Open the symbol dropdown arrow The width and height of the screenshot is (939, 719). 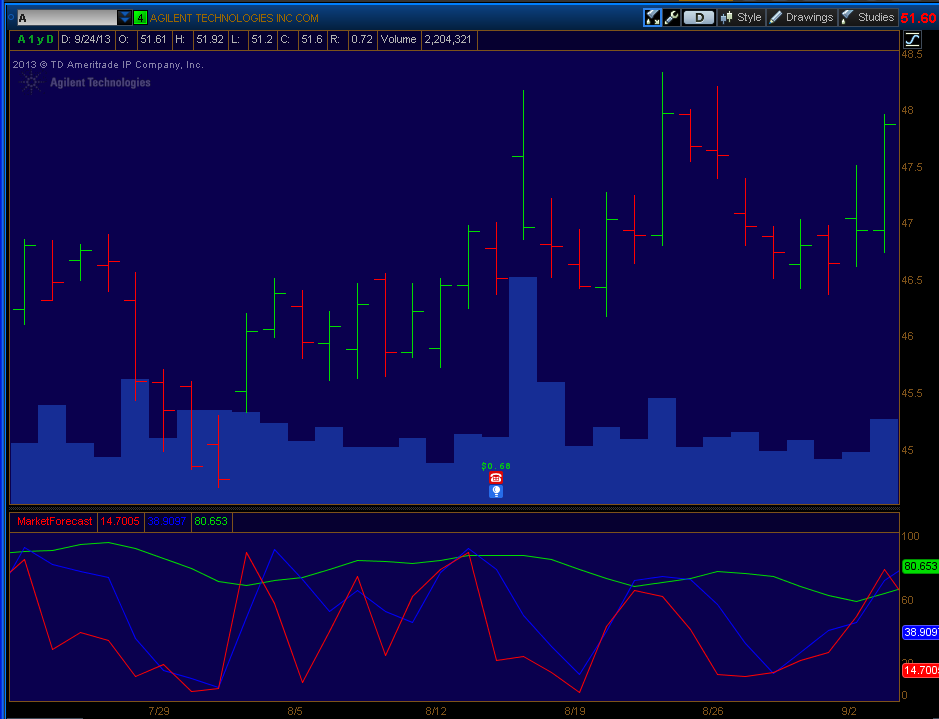click(x=125, y=18)
